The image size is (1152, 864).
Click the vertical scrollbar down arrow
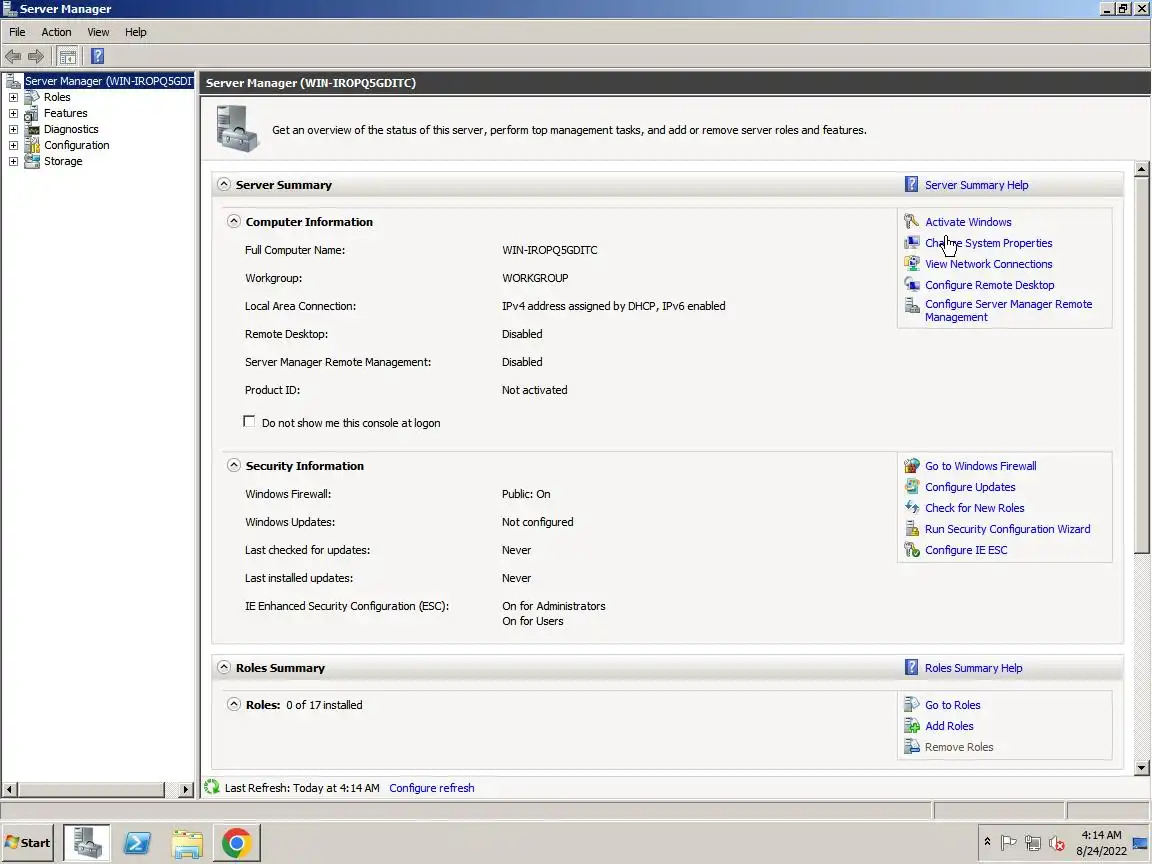(1141, 768)
